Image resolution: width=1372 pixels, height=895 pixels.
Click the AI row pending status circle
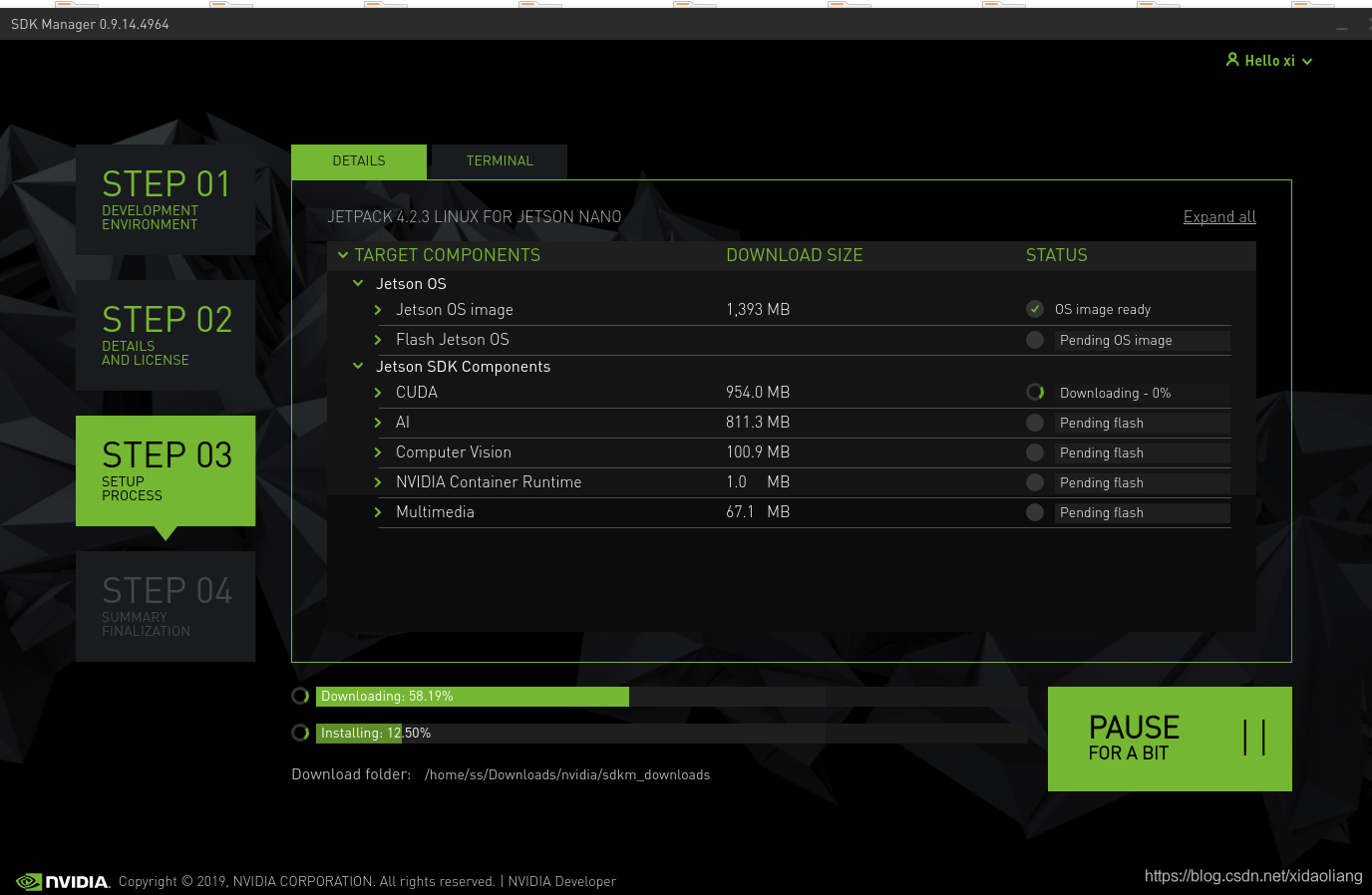pyautogui.click(x=1035, y=423)
